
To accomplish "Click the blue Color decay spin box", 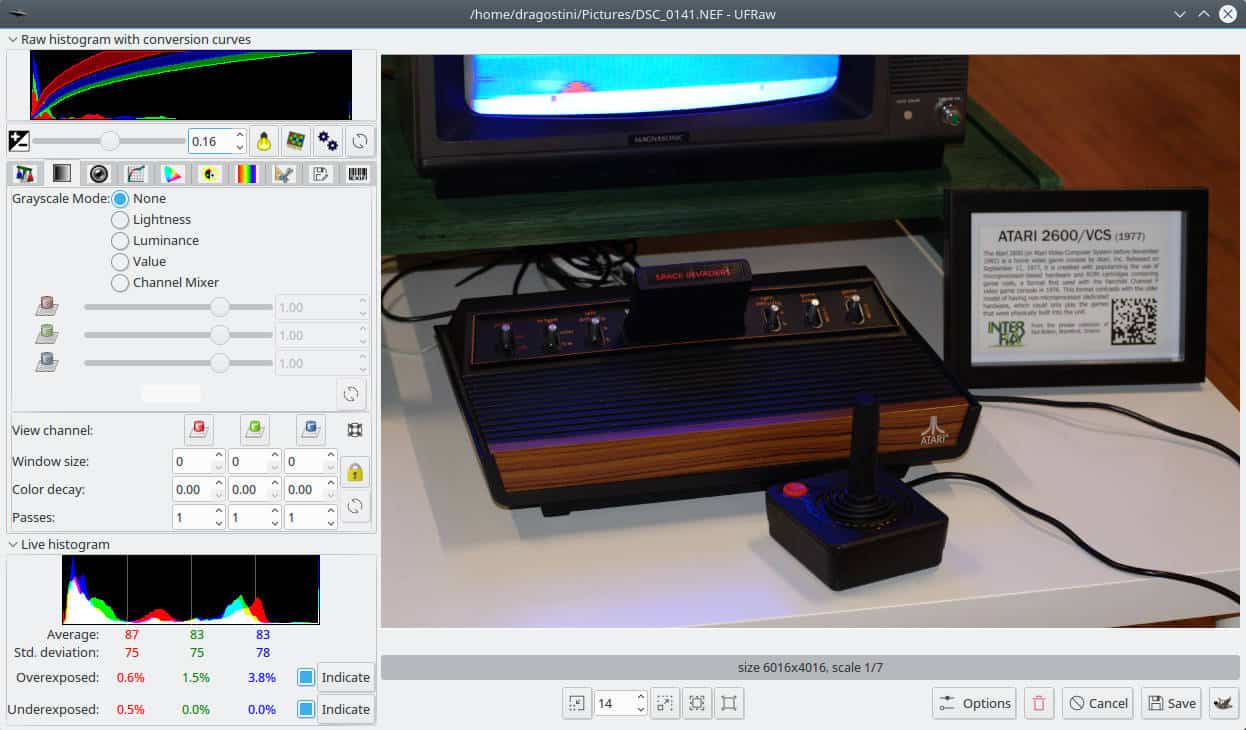I will (311, 490).
